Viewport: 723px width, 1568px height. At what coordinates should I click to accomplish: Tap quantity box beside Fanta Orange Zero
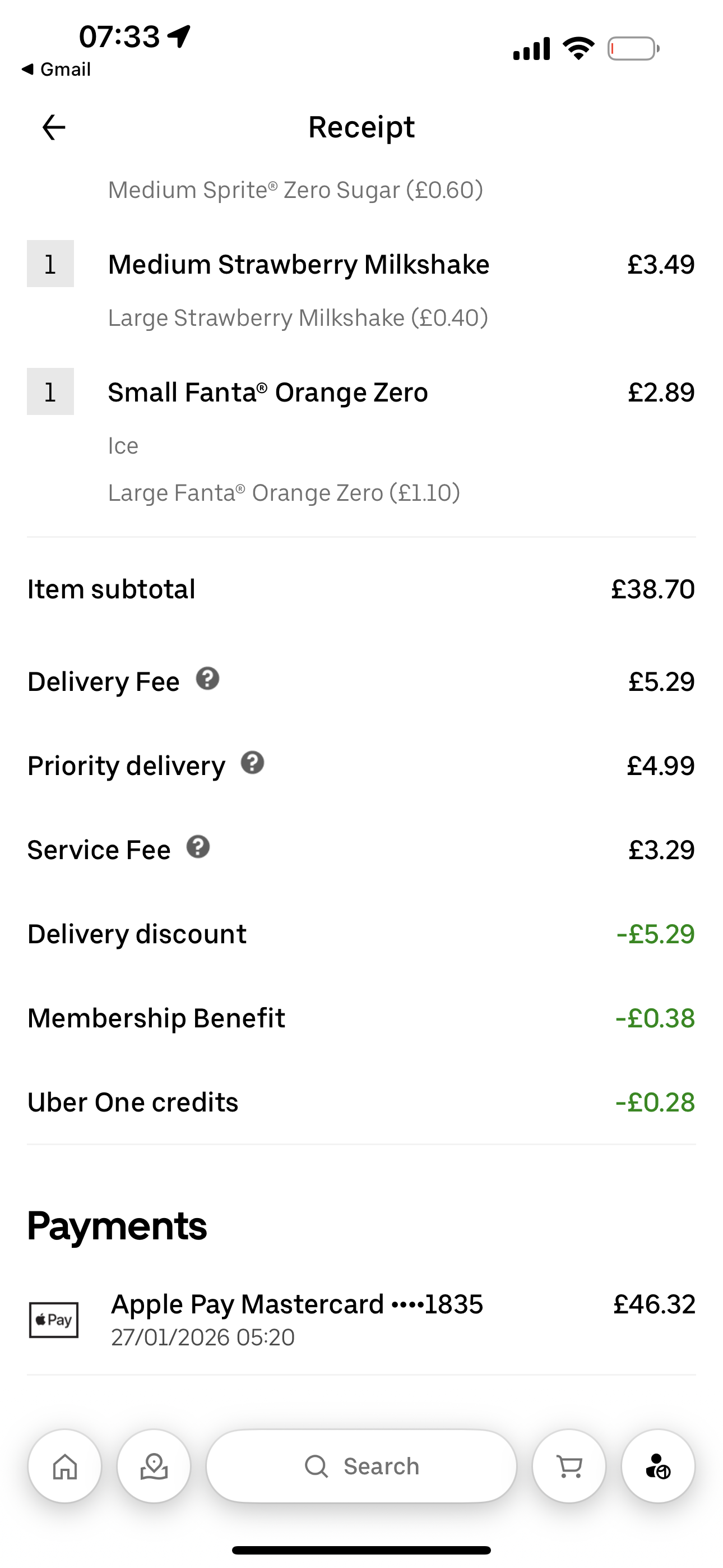[x=50, y=391]
